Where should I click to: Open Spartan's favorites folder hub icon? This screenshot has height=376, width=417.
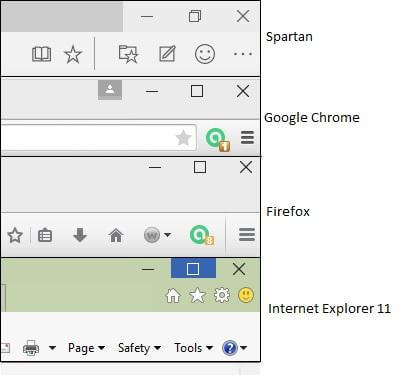(x=128, y=54)
